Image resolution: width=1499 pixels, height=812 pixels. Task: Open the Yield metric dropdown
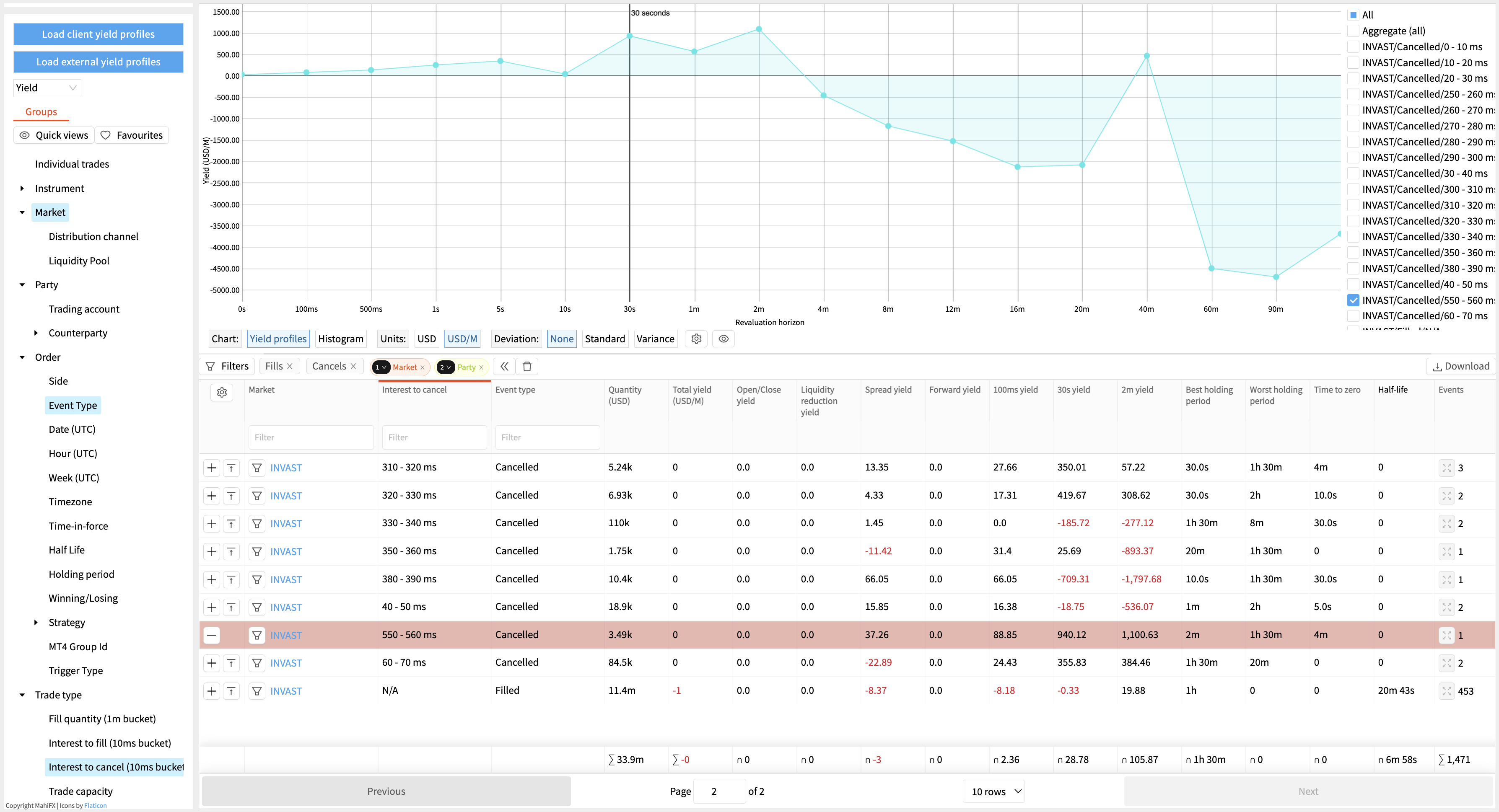[x=47, y=88]
